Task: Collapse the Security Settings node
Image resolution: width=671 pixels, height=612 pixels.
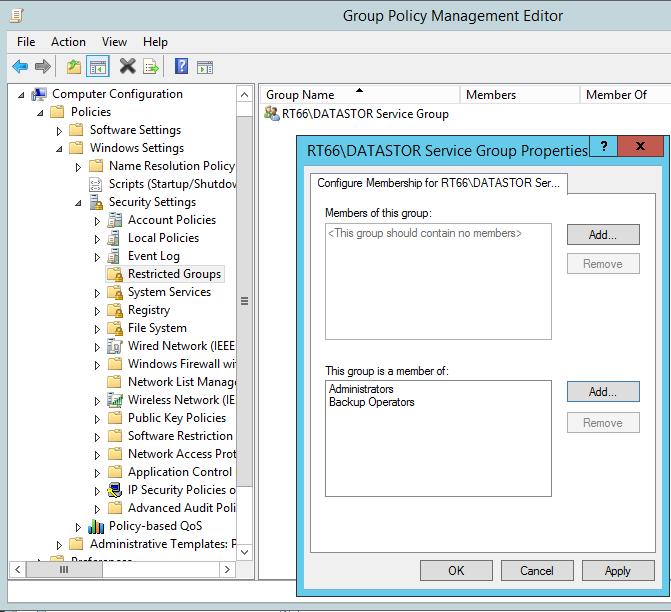Action: click(x=78, y=203)
